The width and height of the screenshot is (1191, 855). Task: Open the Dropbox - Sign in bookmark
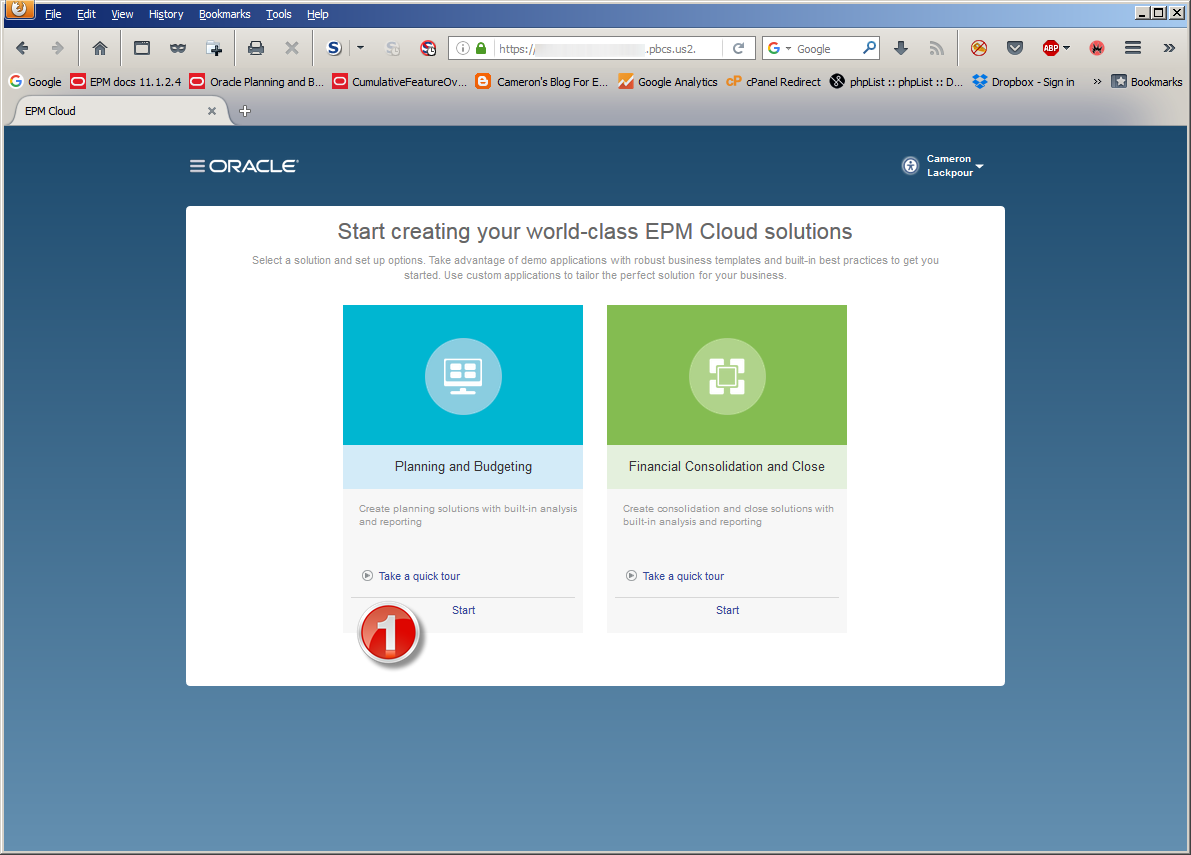coord(1023,81)
